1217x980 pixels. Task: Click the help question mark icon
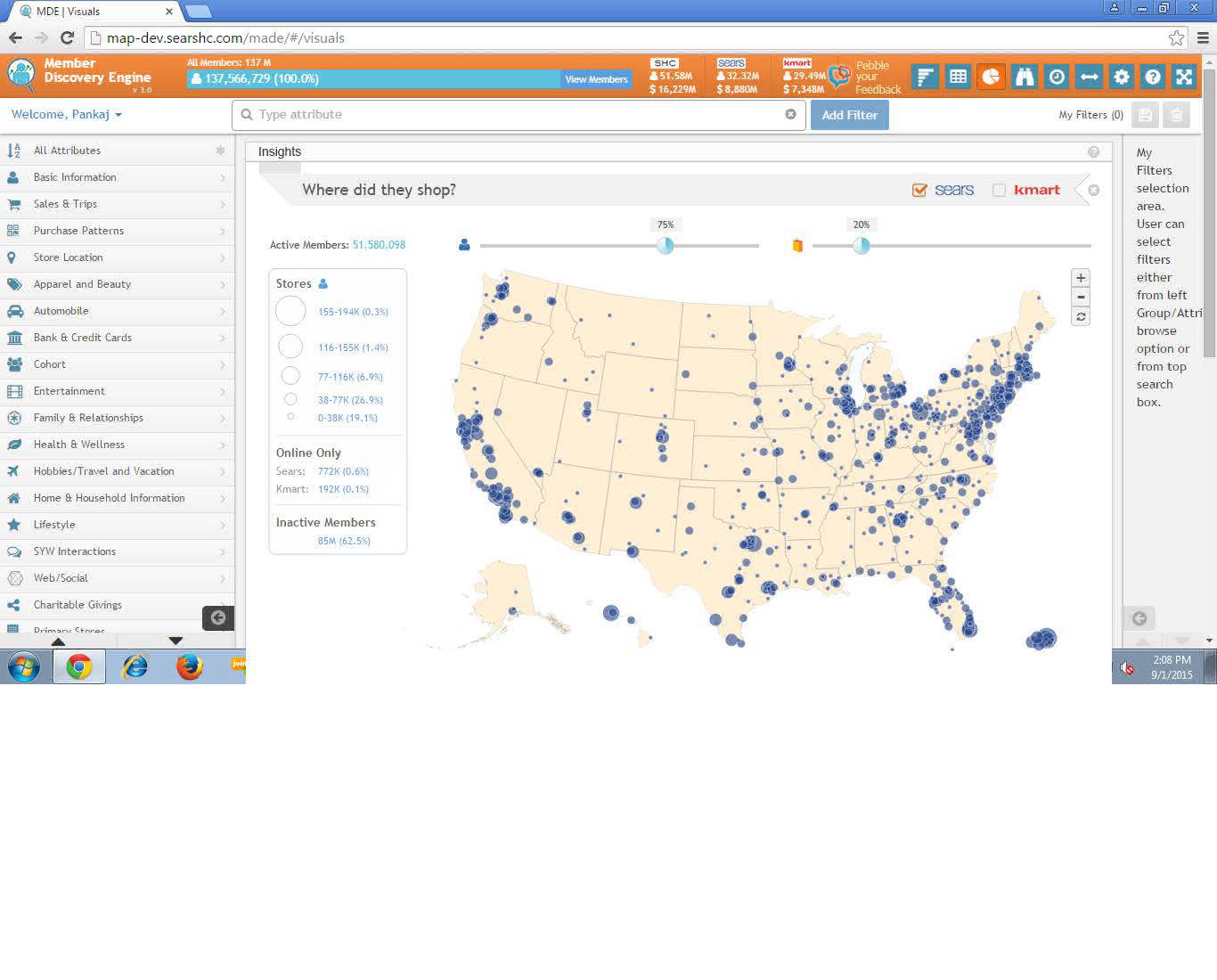(1153, 78)
